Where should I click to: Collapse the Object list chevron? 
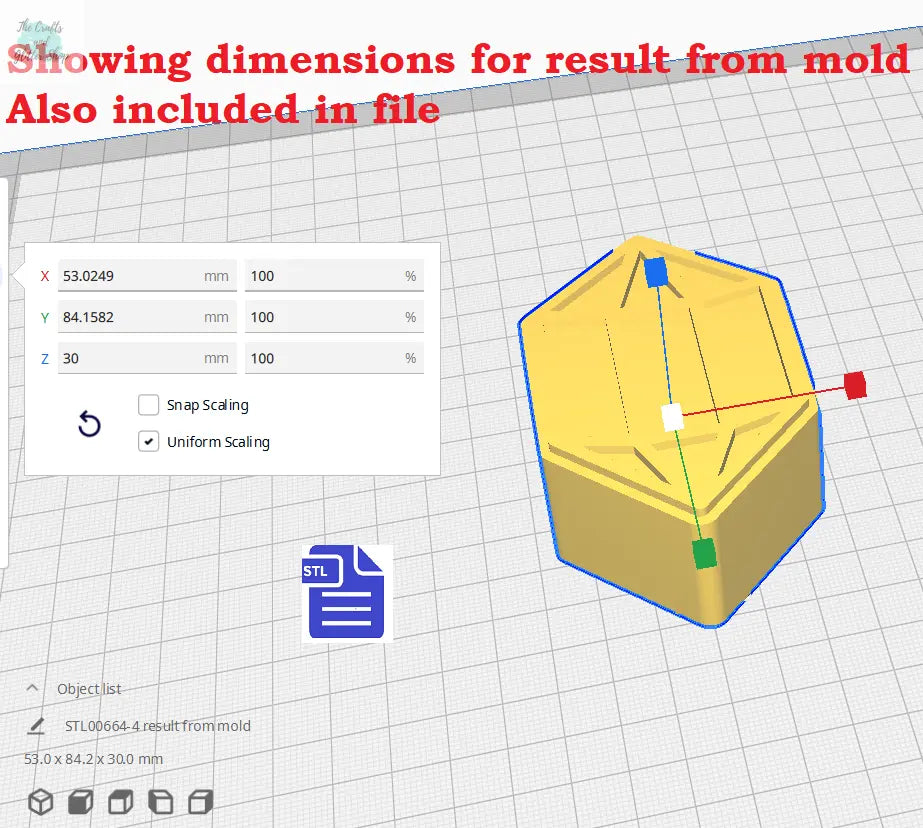(x=33, y=688)
